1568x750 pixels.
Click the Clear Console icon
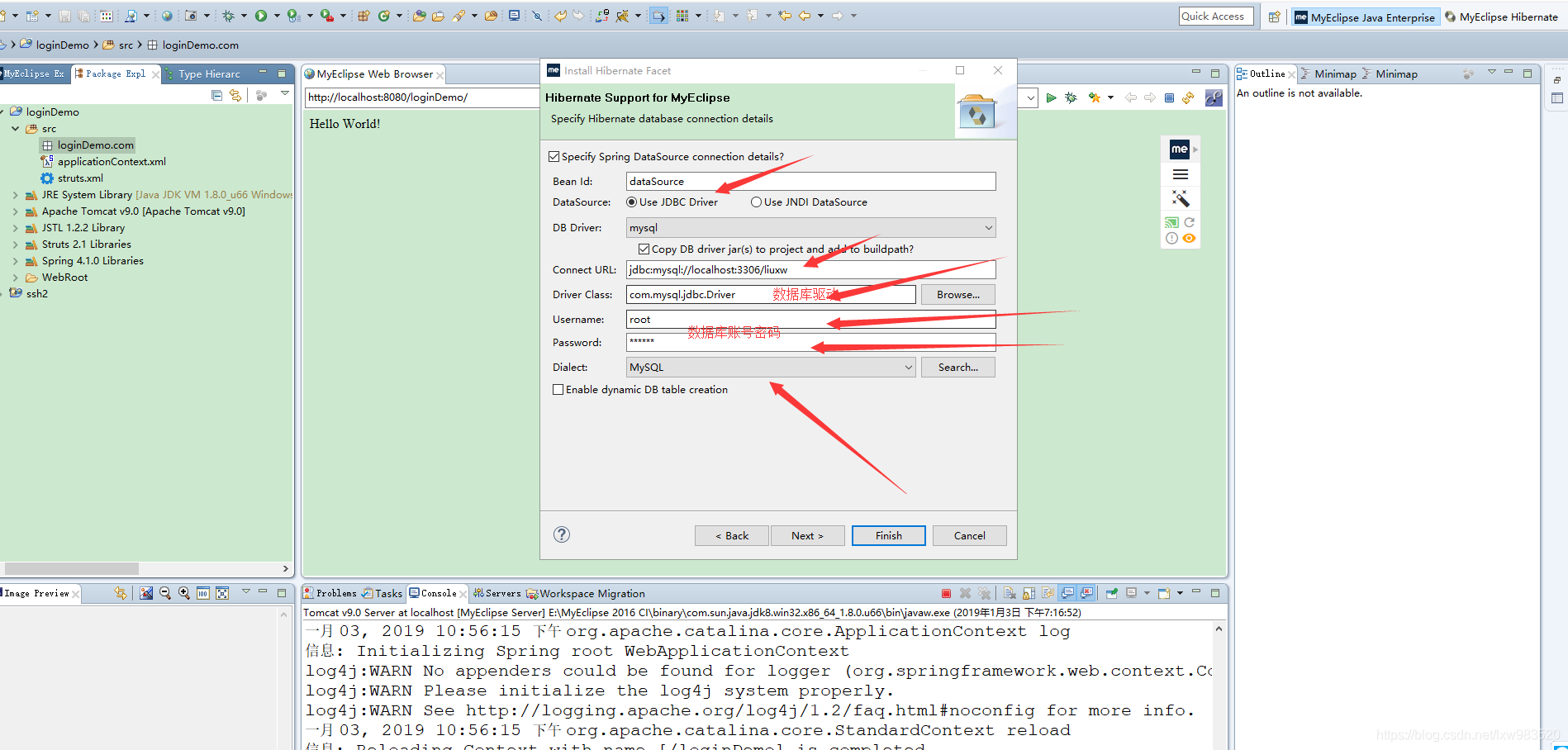click(x=1010, y=593)
